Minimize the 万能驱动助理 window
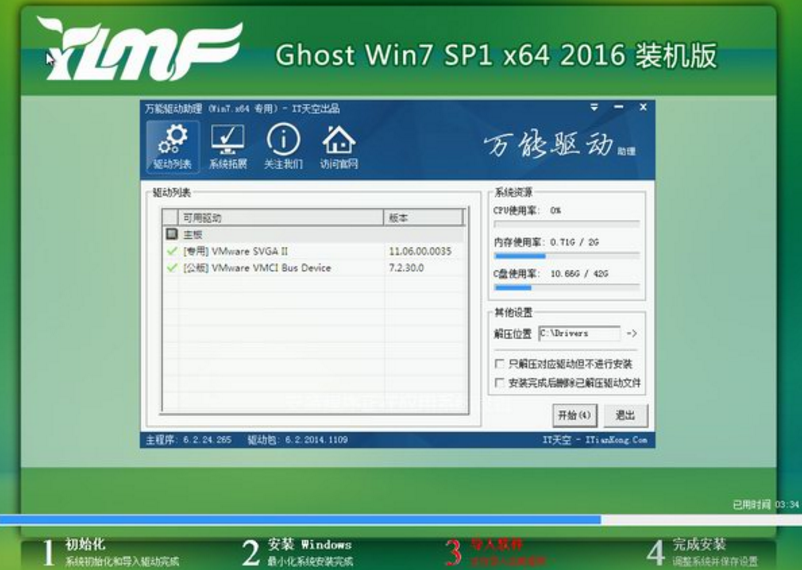This screenshot has width=802, height=570. [618, 107]
